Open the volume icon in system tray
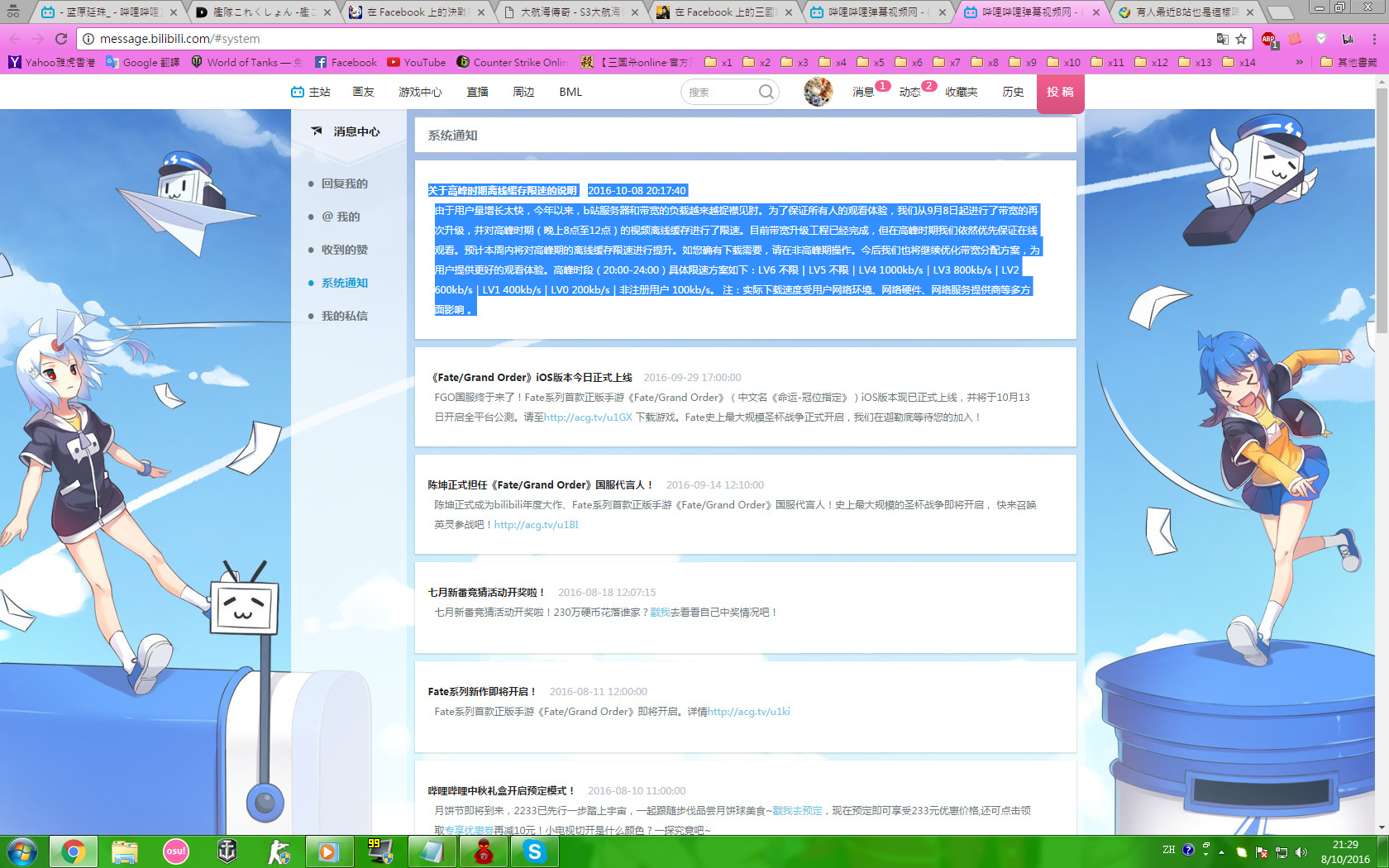Screen dimensions: 1389x868 pyautogui.click(x=1301, y=851)
